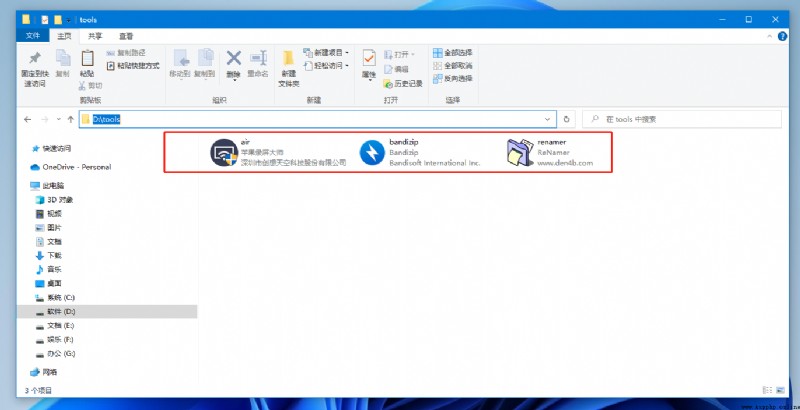
Task: Open the 下载 folder in sidebar
Action: 48,255
